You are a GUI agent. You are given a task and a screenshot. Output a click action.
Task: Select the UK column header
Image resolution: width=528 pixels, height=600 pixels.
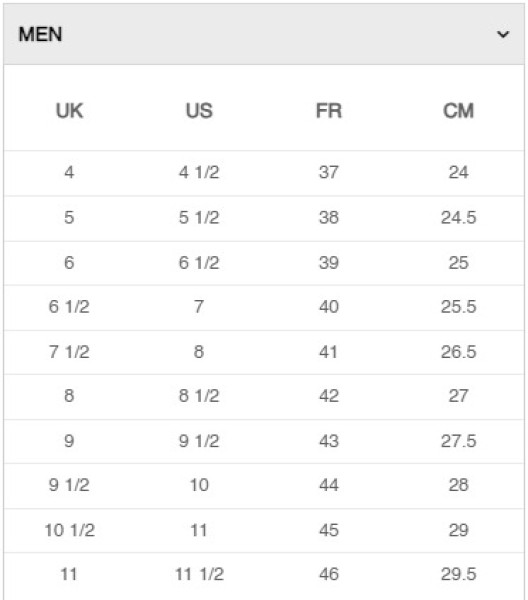click(x=69, y=111)
